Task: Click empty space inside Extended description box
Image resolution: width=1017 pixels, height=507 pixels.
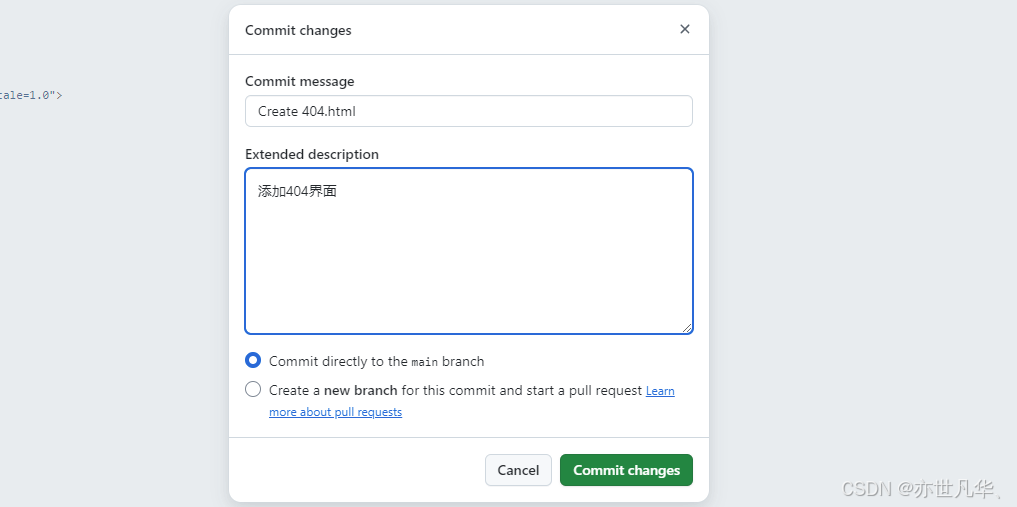Action: [468, 270]
